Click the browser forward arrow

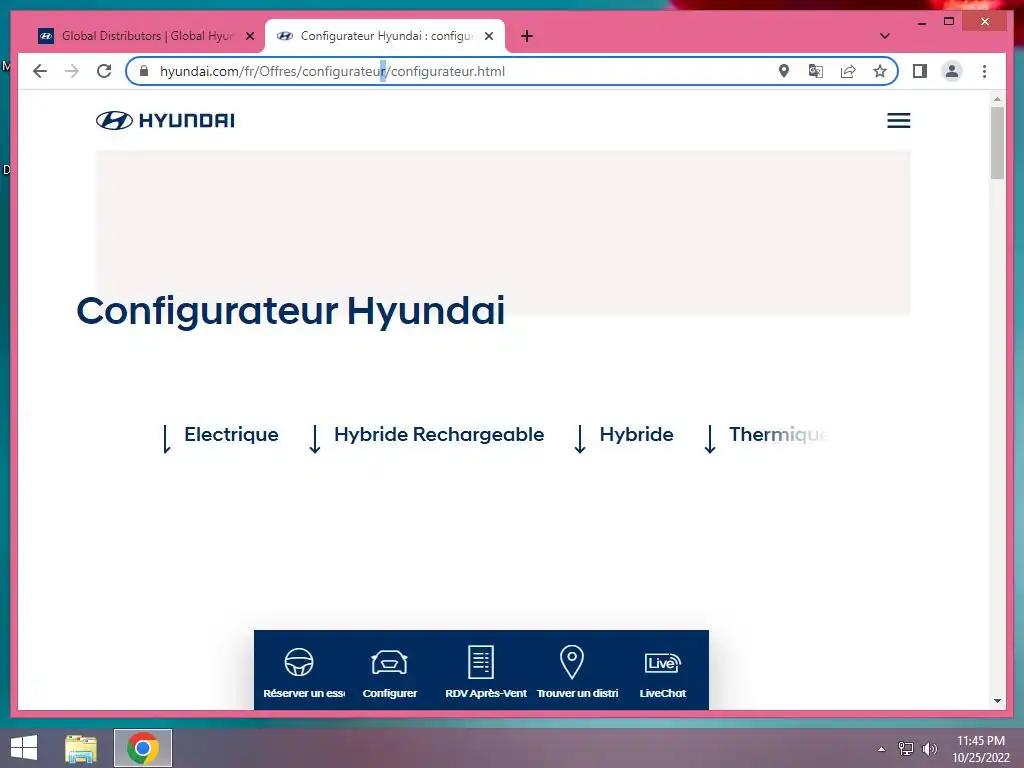click(x=72, y=71)
